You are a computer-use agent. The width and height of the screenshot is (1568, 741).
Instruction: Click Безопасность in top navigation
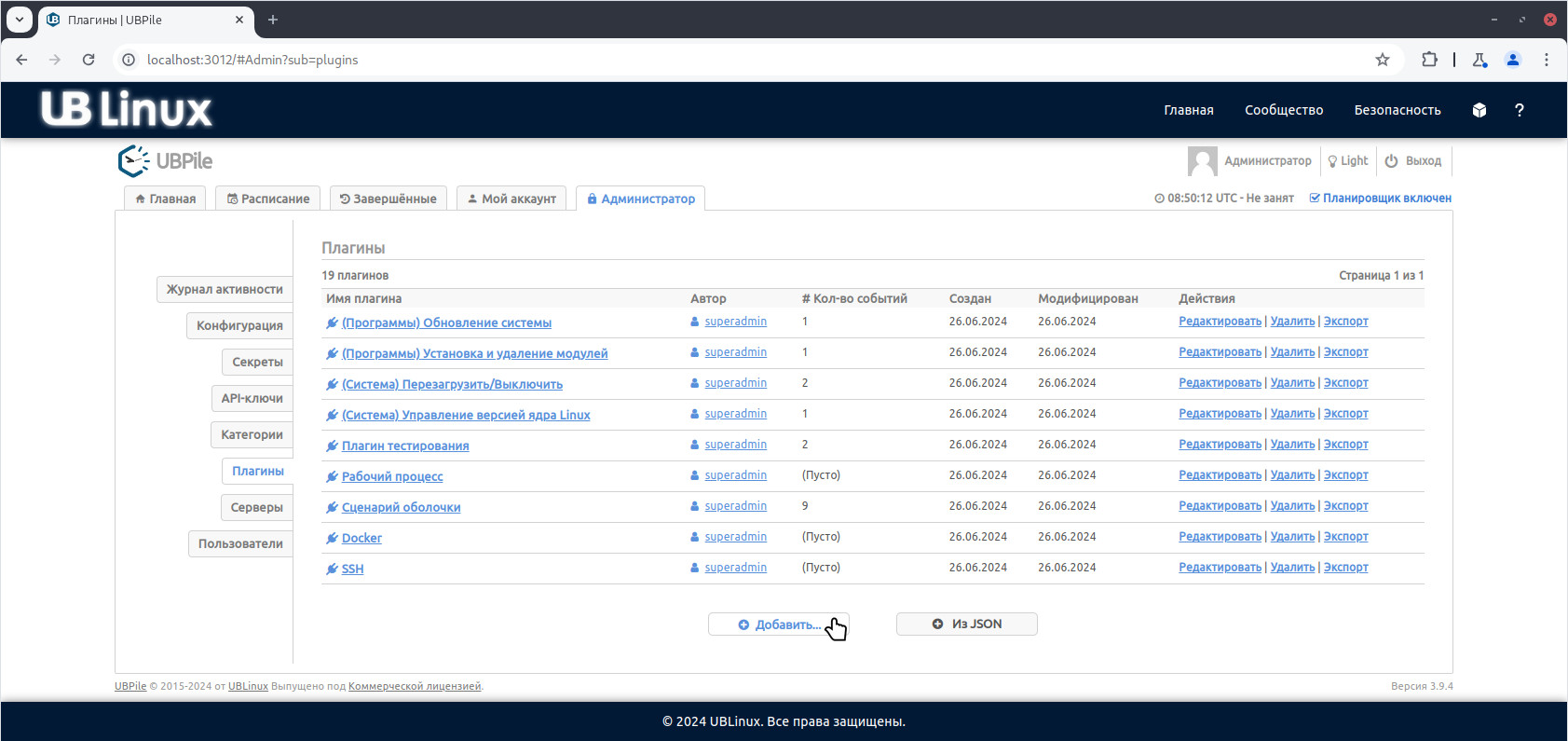point(1398,110)
